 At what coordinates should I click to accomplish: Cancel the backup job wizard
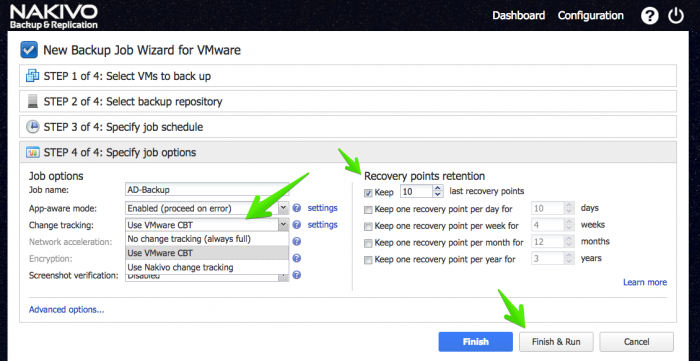pyautogui.click(x=636, y=342)
